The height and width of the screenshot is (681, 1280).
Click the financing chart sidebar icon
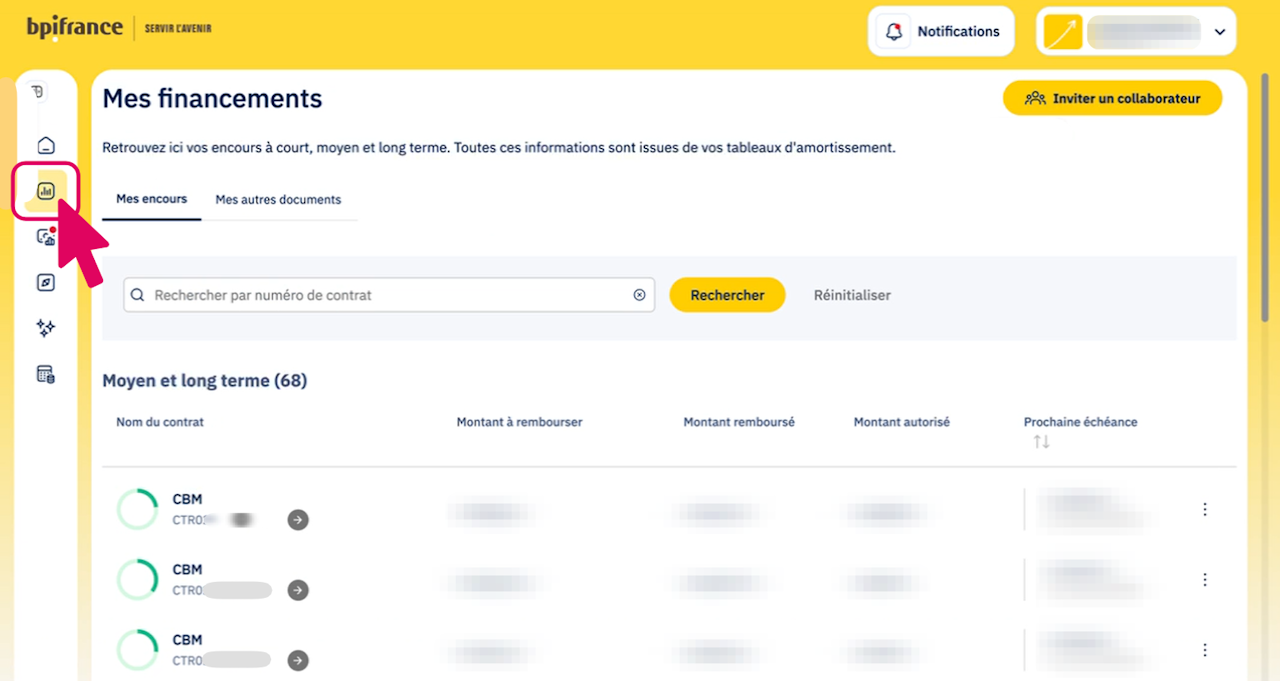pos(45,191)
